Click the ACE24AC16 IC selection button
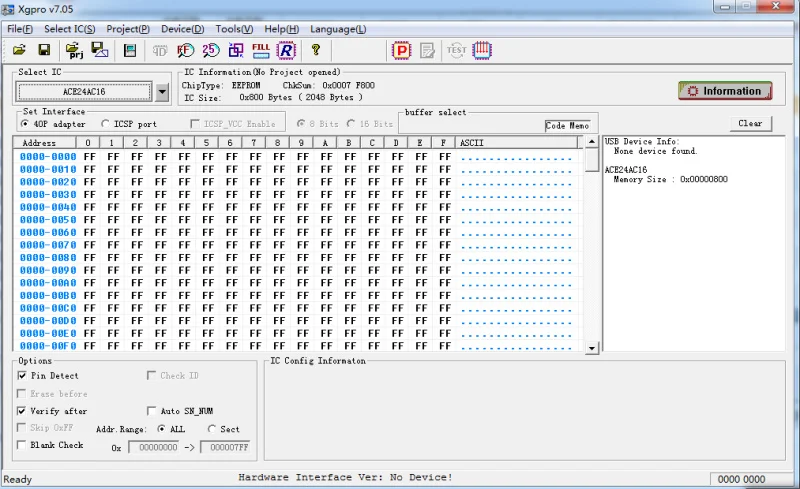This screenshot has width=800, height=489. [x=84, y=92]
